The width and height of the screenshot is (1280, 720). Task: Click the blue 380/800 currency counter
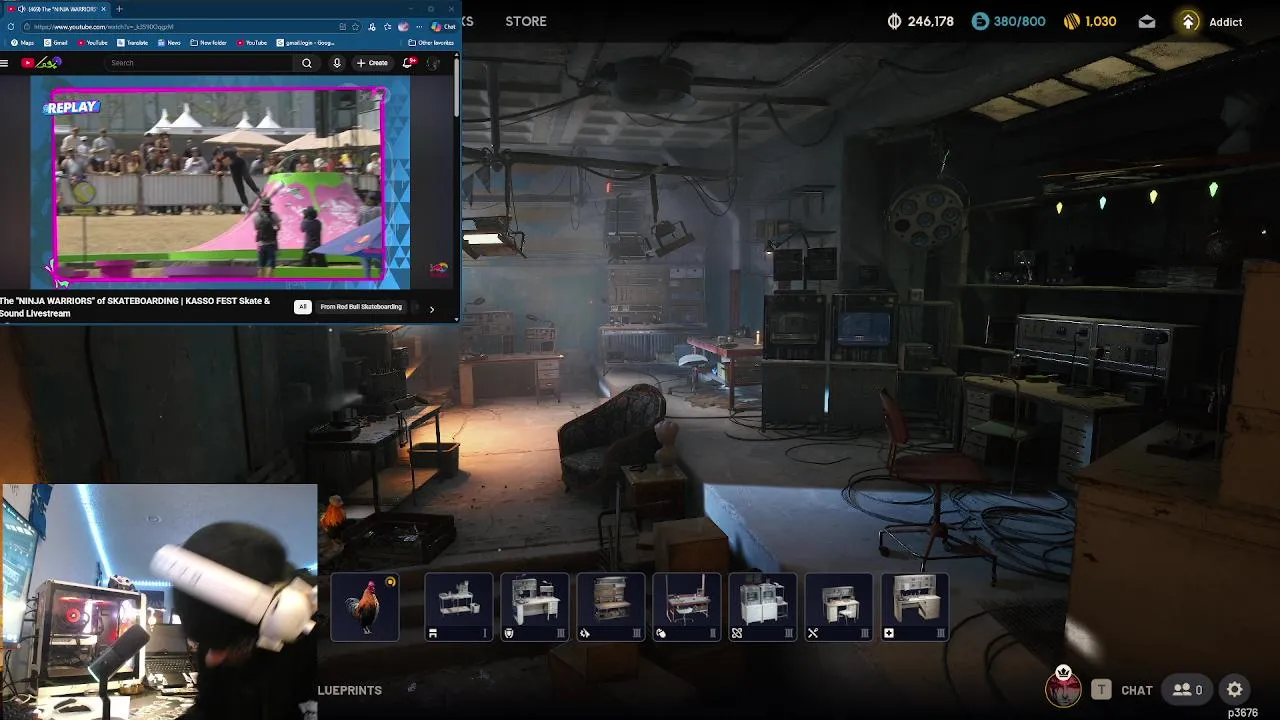click(1008, 21)
